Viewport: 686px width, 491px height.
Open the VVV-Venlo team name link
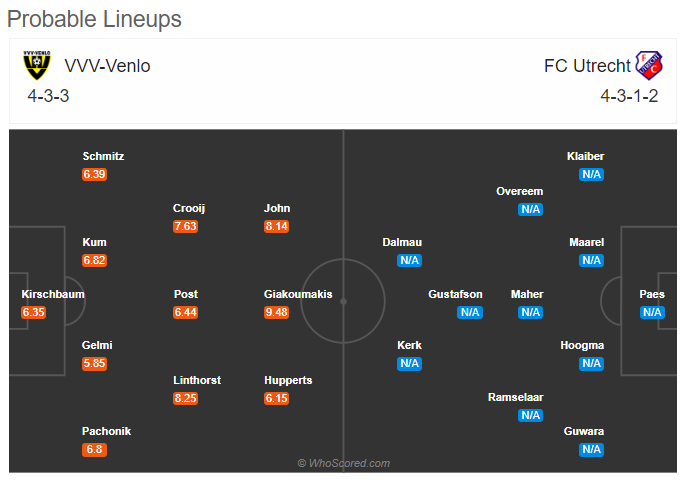[x=107, y=66]
